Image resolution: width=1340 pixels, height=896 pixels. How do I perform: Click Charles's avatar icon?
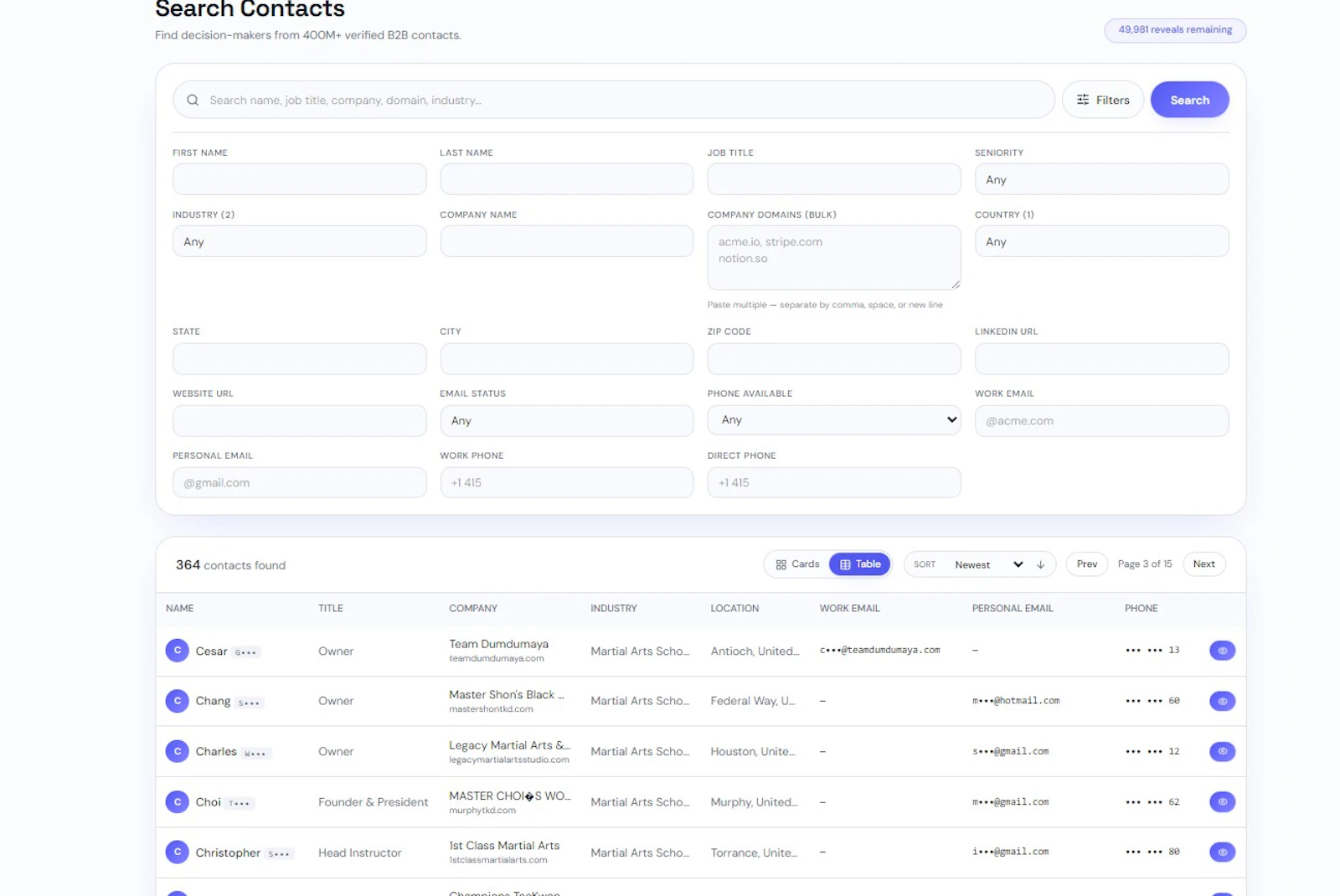coord(177,751)
